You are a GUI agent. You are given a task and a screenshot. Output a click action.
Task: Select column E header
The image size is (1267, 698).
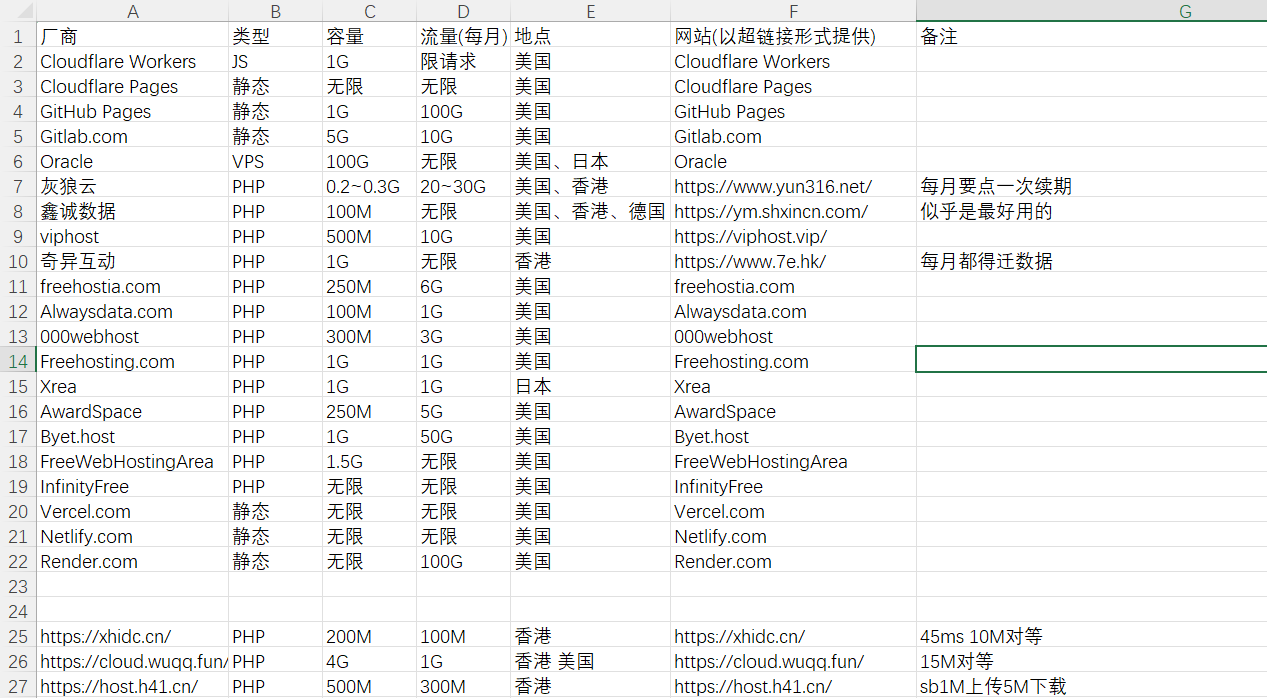point(591,11)
